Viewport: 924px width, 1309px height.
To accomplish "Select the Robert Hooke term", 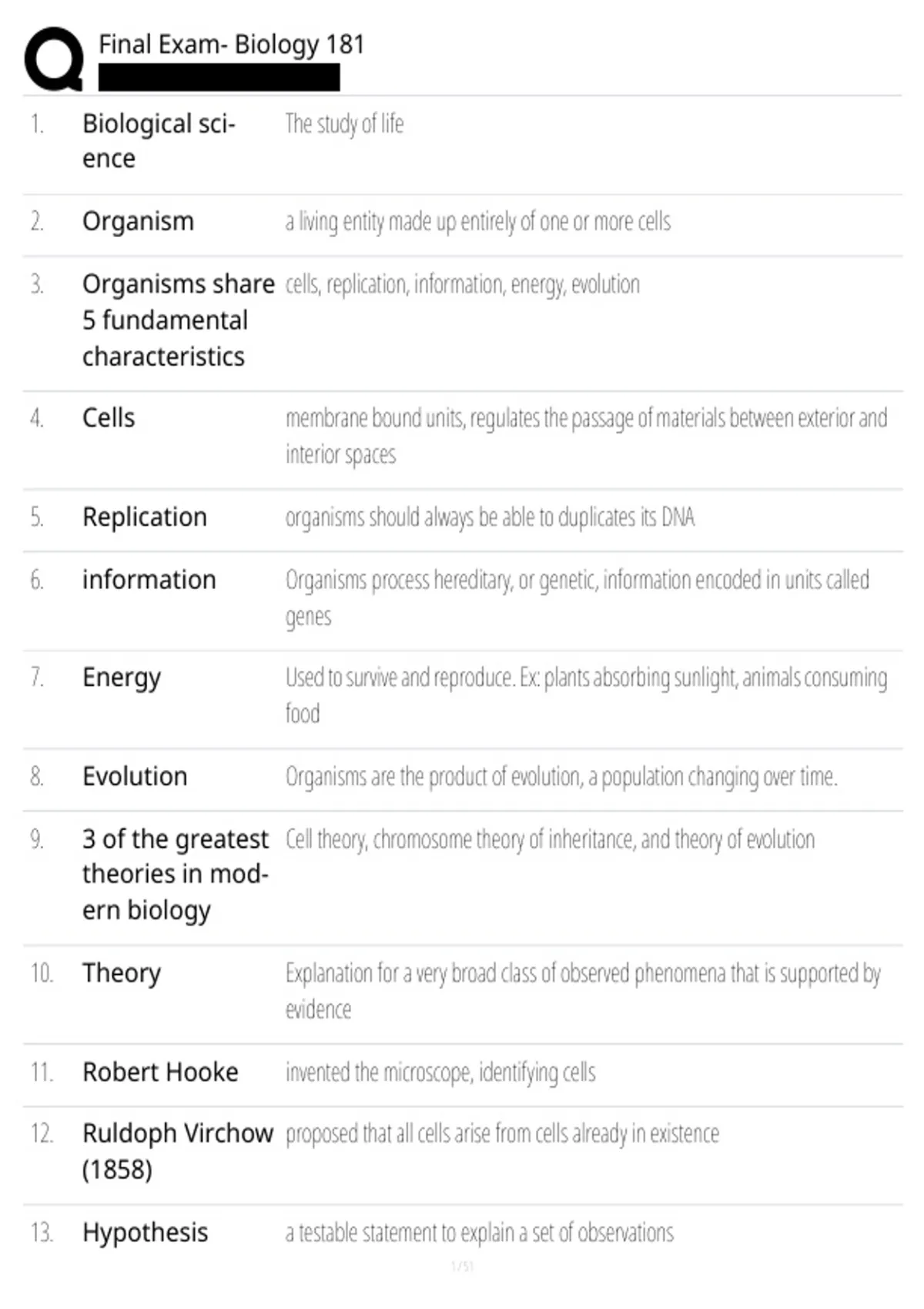I will coord(160,1072).
